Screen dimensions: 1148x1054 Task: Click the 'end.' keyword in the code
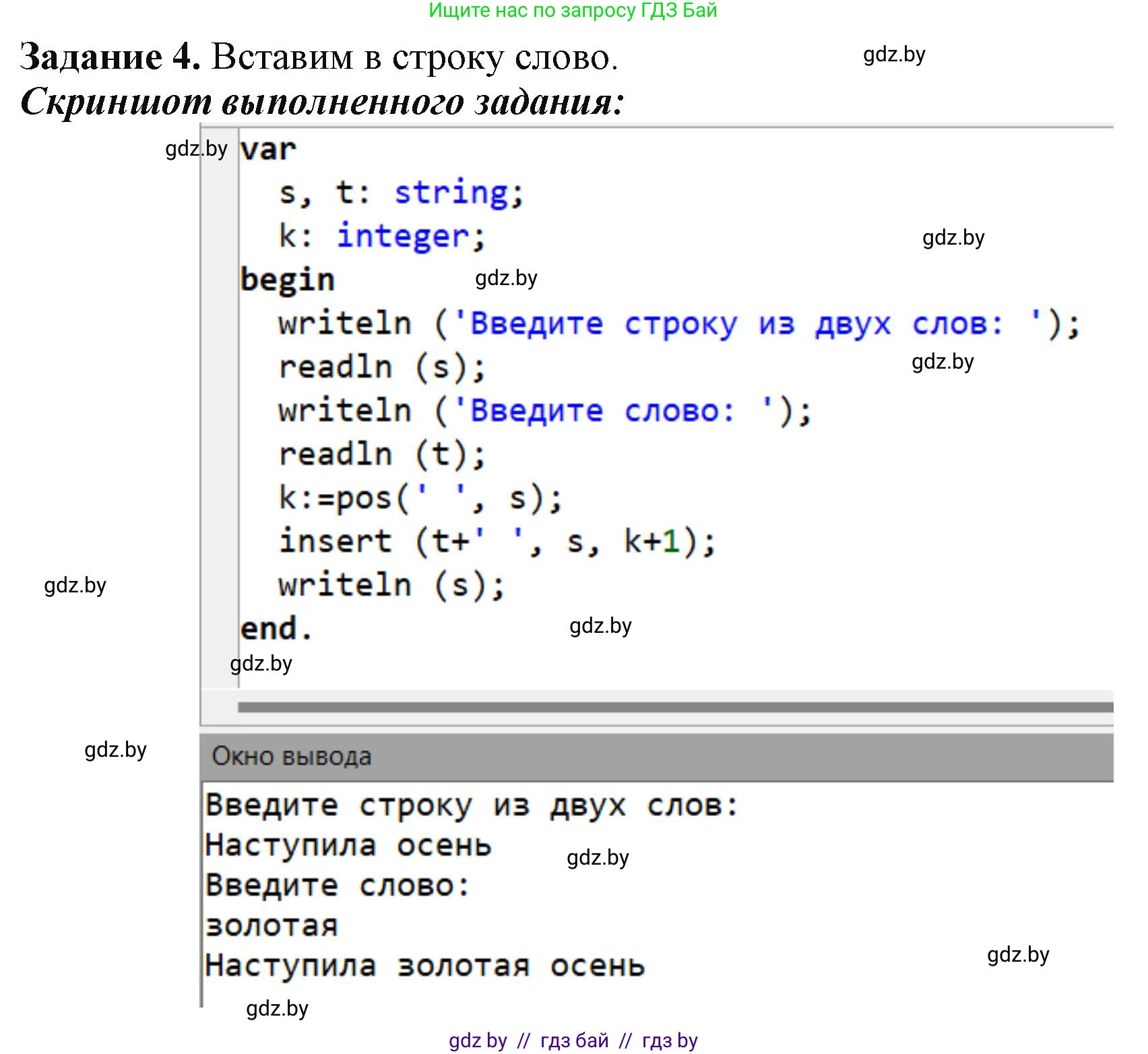tap(276, 629)
